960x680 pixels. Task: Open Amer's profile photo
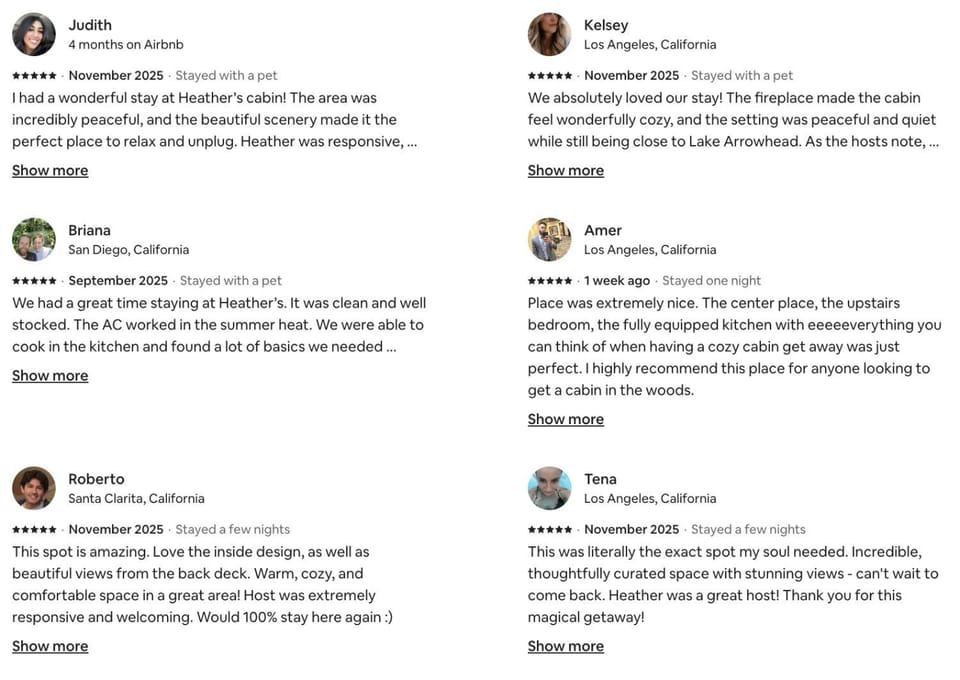549,239
